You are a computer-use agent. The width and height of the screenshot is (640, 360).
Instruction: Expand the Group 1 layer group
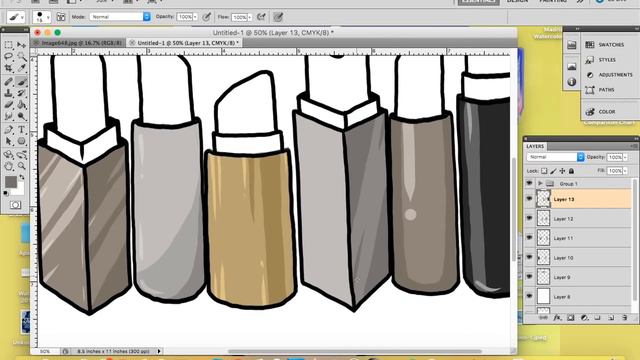(540, 184)
